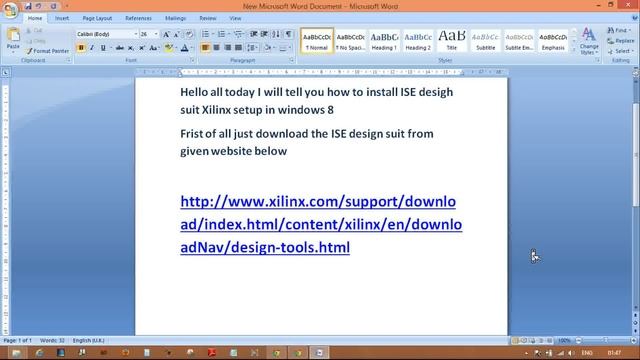
Task: Click the Multilevel list icon
Action: coord(238,34)
